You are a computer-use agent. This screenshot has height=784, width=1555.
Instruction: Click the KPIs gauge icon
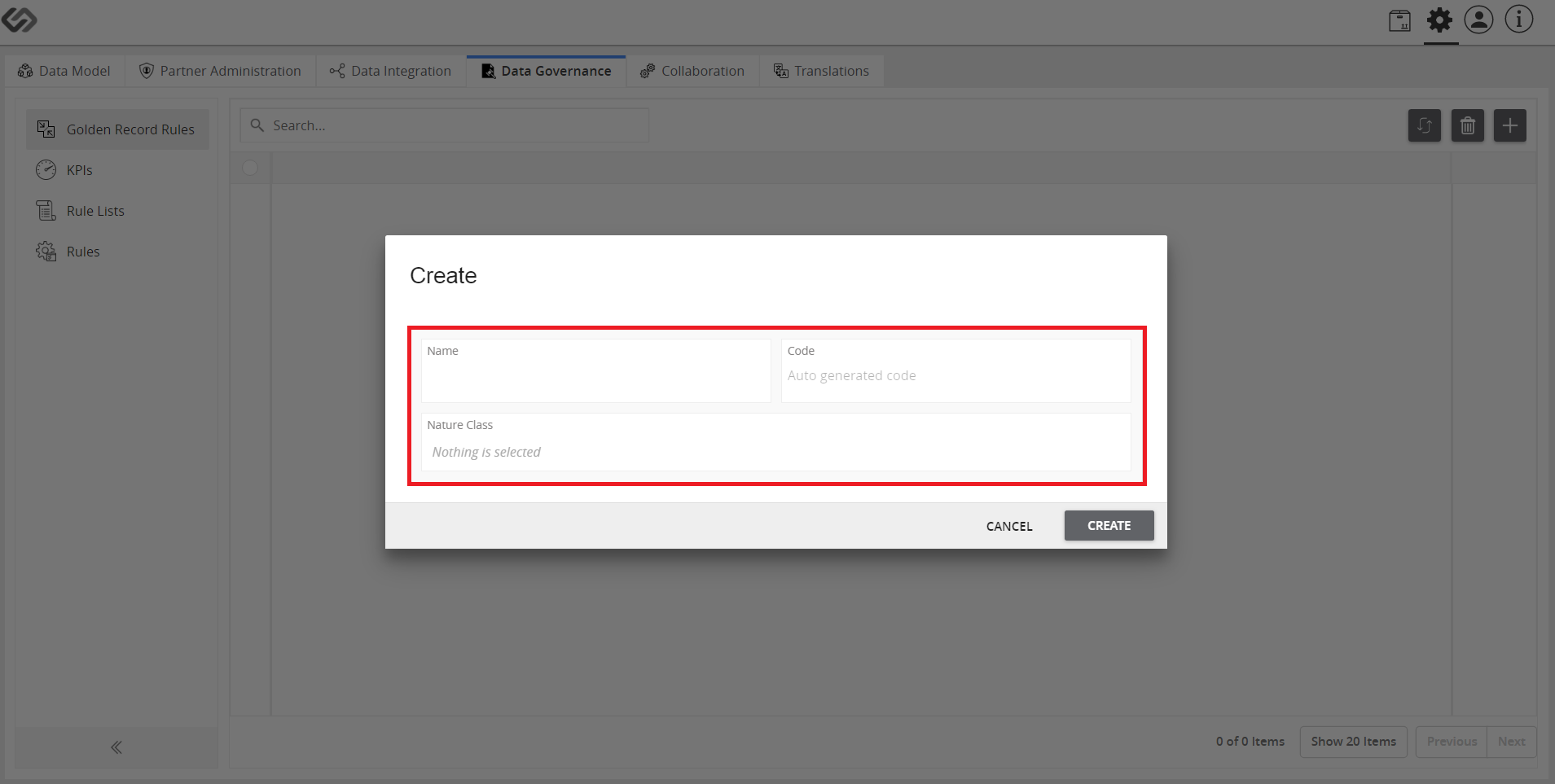pyautogui.click(x=46, y=170)
